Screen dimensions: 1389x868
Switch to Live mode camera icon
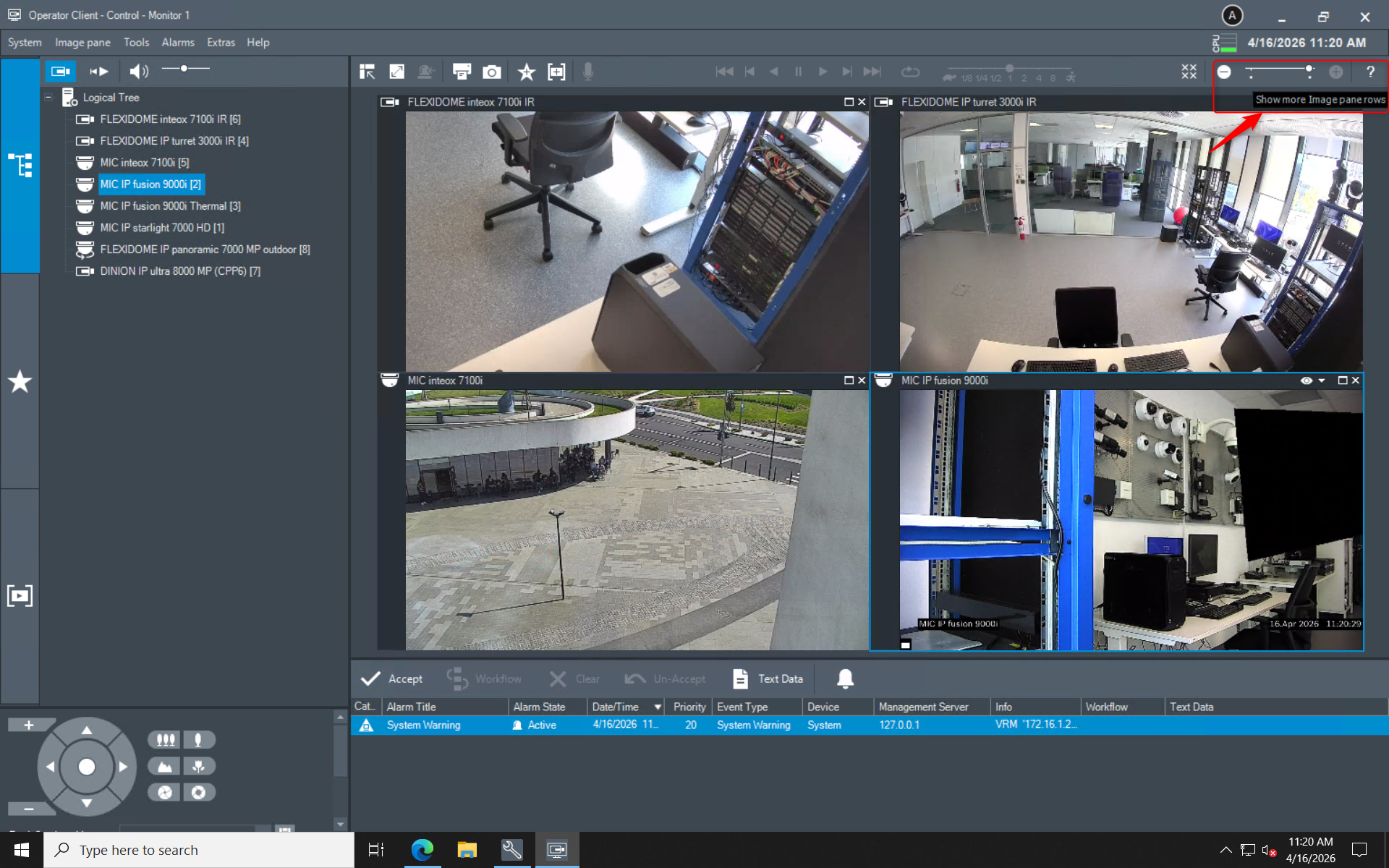coord(61,71)
